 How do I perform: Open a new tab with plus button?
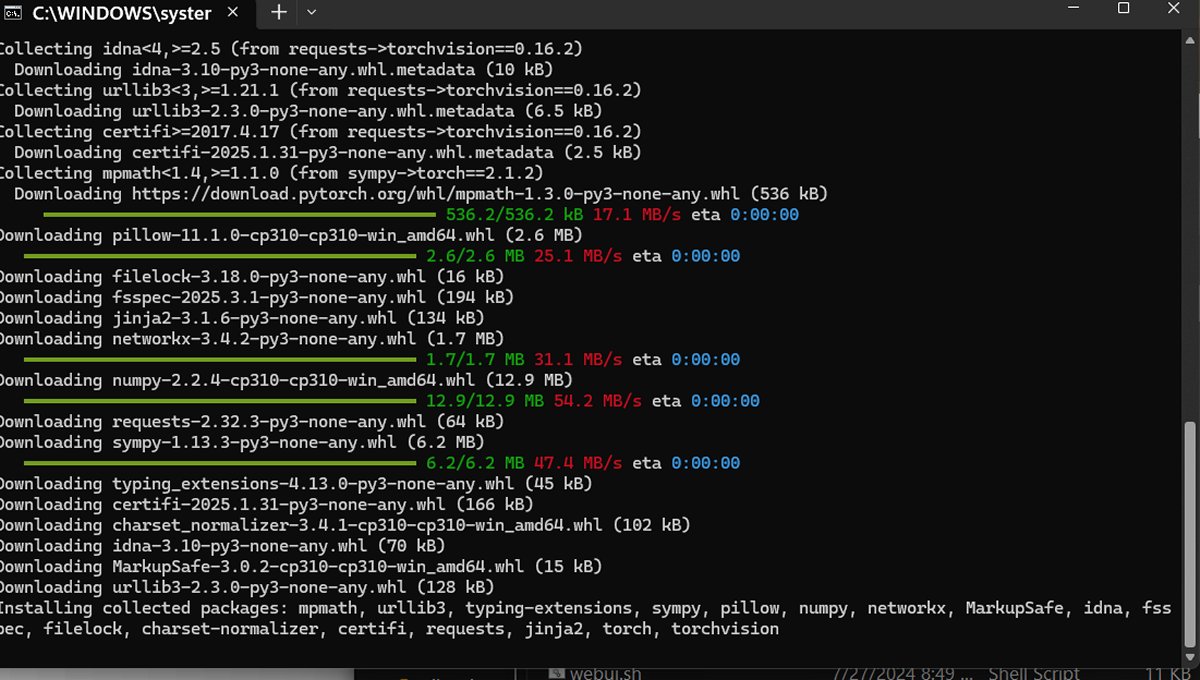click(x=279, y=12)
